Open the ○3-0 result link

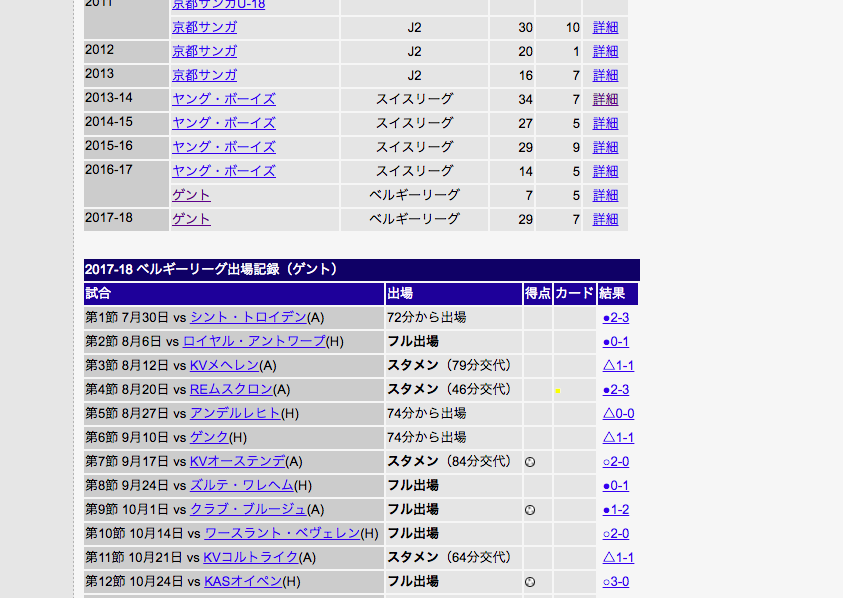(x=616, y=582)
